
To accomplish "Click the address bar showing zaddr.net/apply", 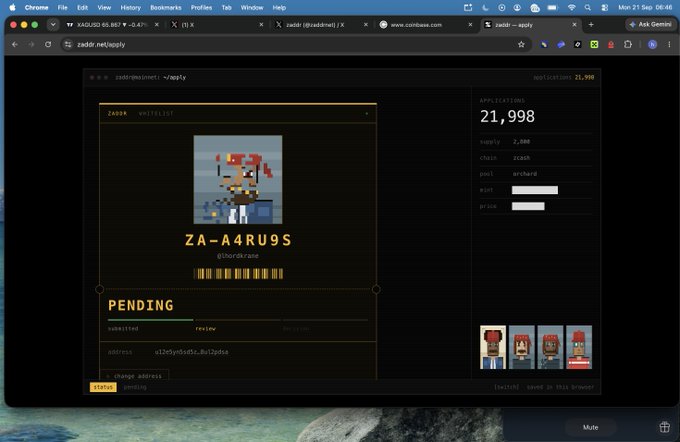I will tap(295, 44).
